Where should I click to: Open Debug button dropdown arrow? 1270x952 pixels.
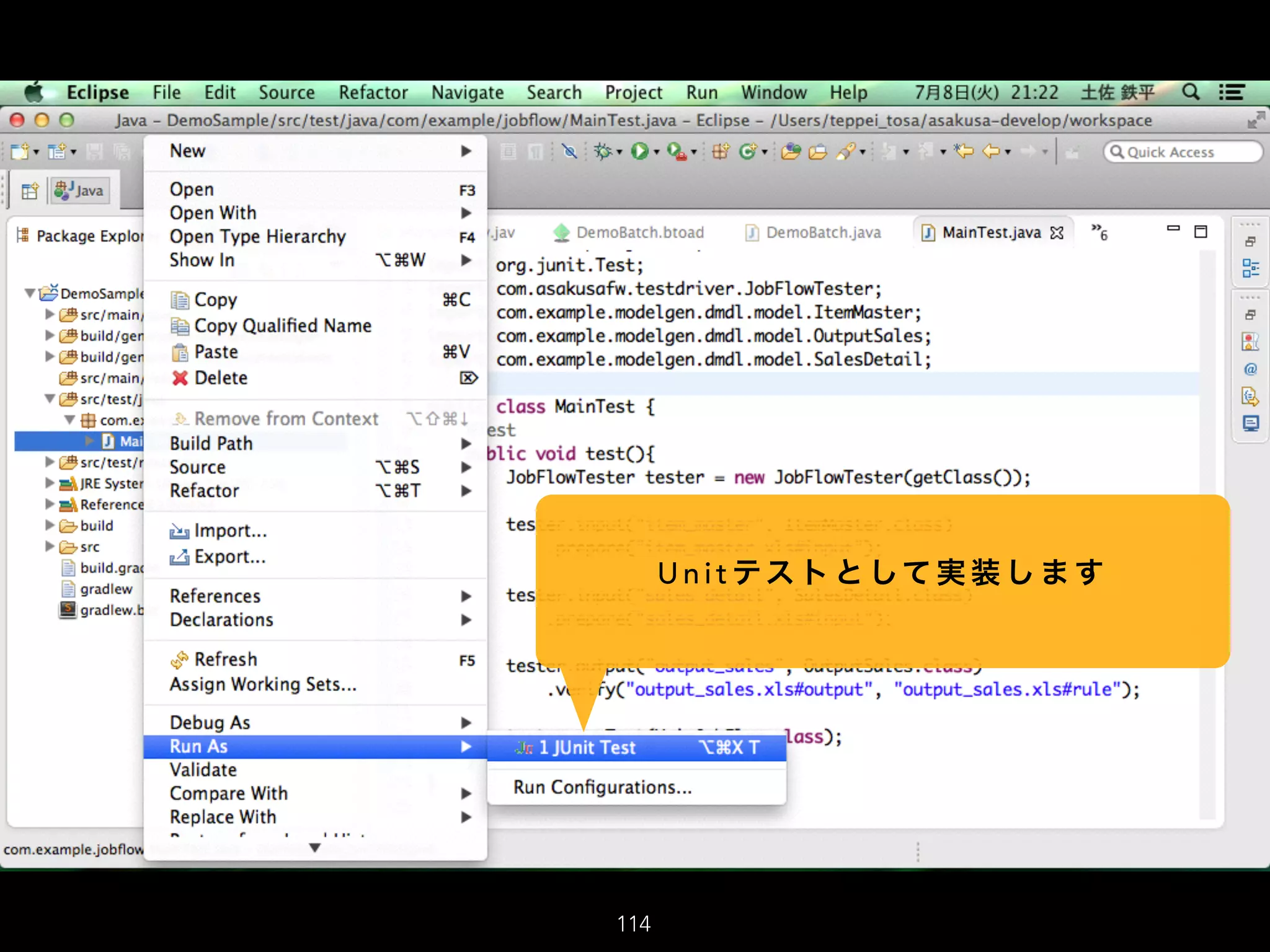pos(619,152)
